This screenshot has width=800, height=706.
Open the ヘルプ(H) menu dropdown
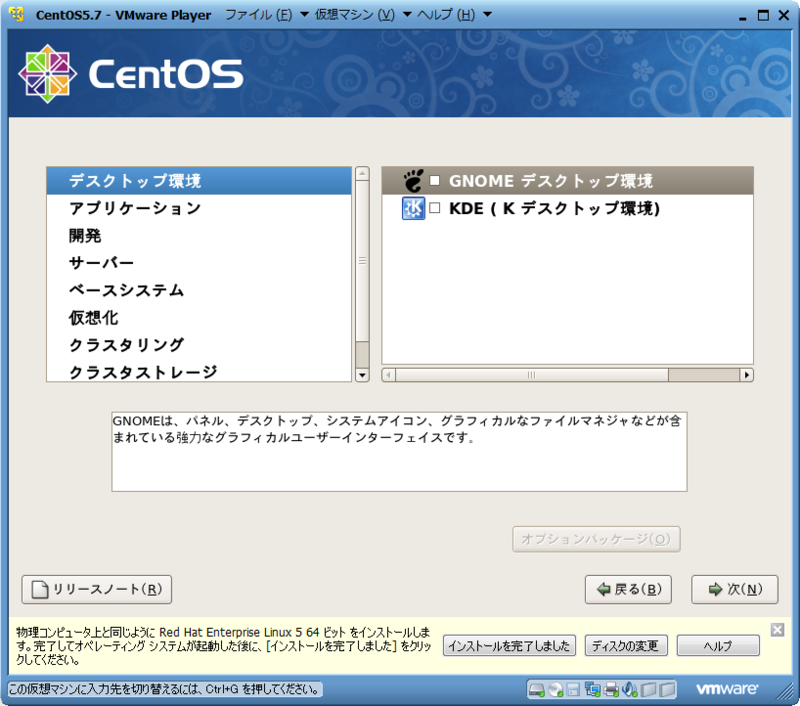pyautogui.click(x=454, y=15)
